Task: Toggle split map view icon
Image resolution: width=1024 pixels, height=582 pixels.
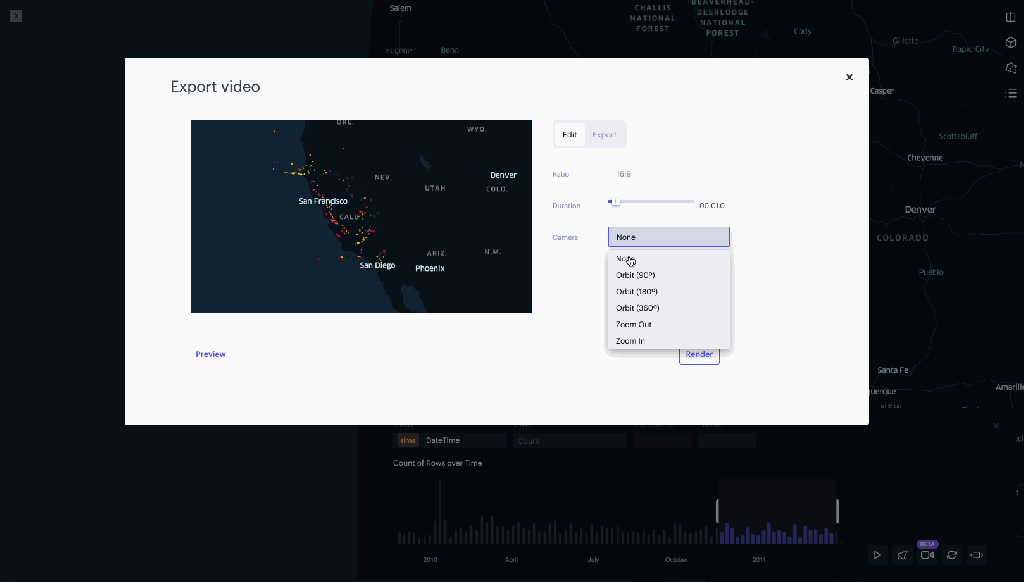Action: pos(1010,18)
